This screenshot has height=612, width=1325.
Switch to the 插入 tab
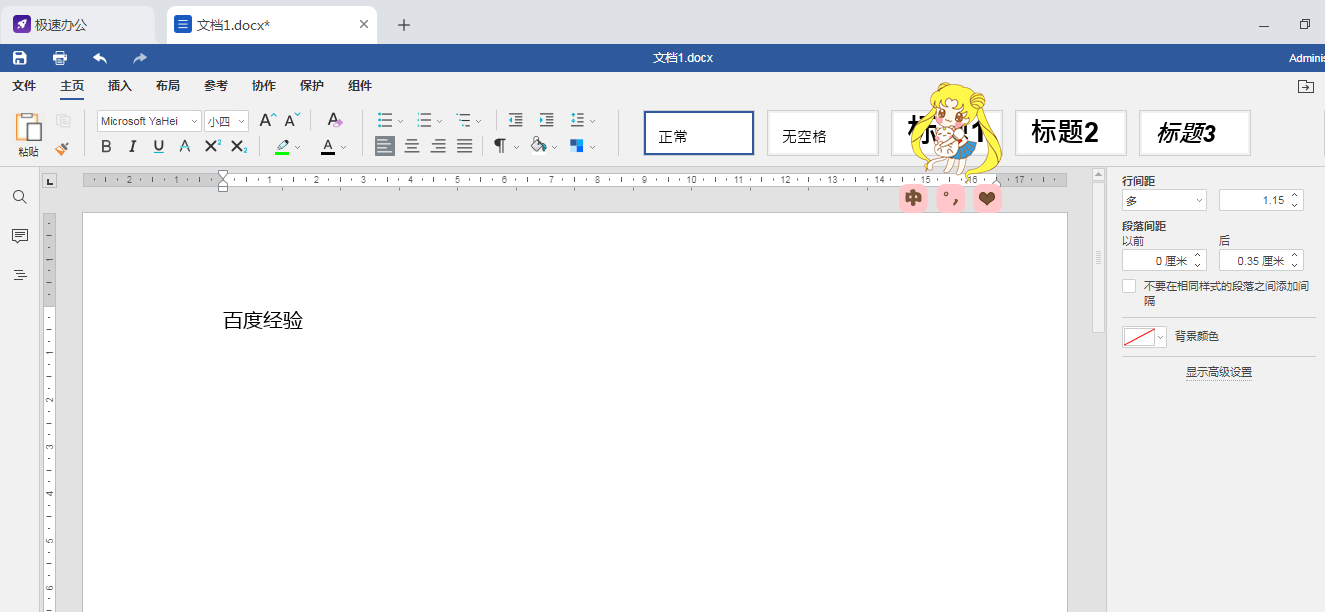coord(120,86)
